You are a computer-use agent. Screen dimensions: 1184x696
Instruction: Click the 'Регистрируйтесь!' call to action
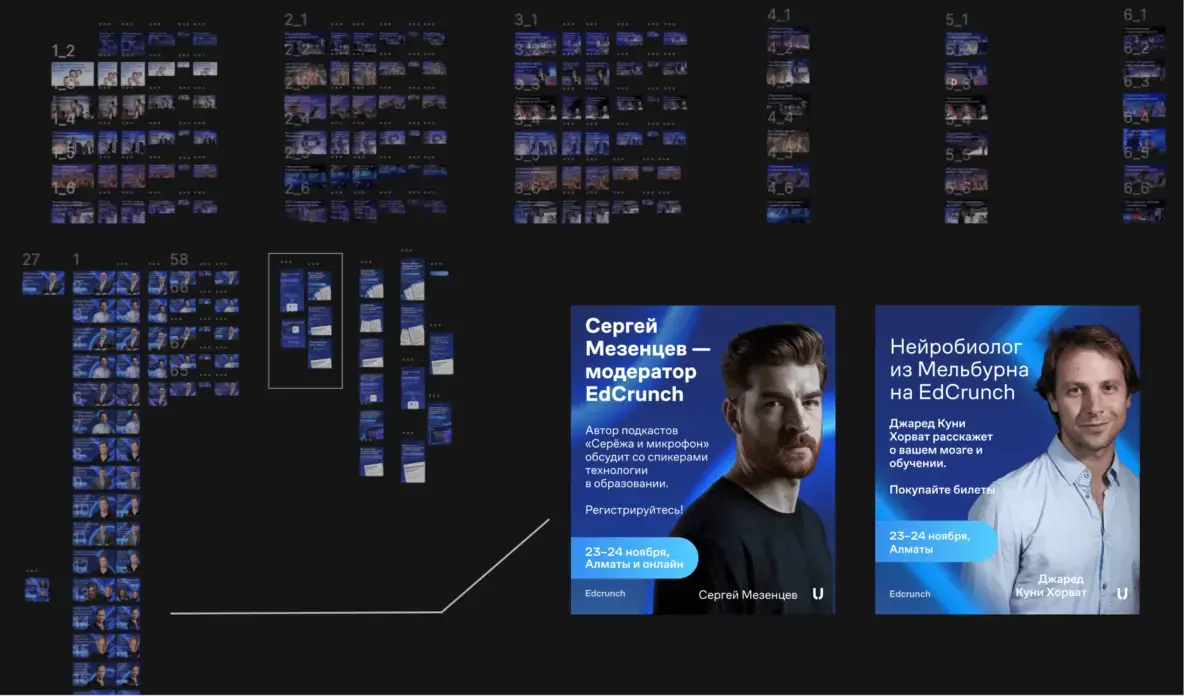tap(634, 510)
